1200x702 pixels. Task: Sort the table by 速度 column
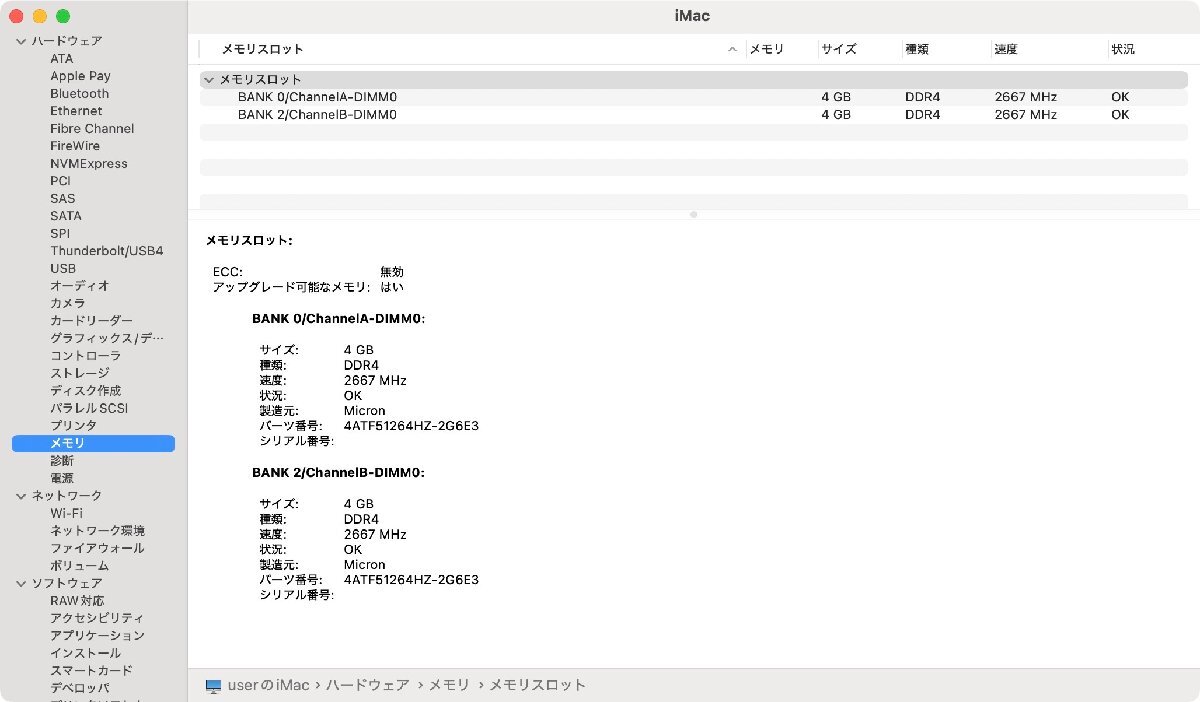coord(1006,48)
